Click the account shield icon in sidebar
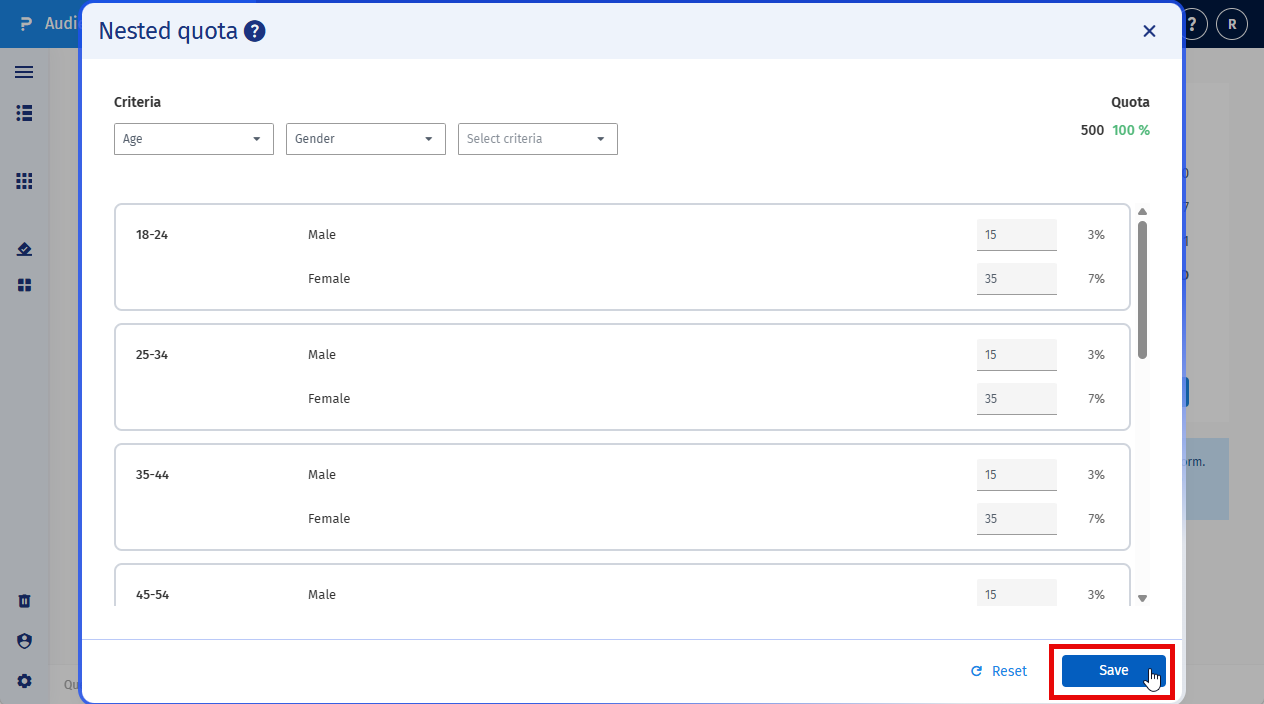The image size is (1264, 704). click(x=24, y=640)
